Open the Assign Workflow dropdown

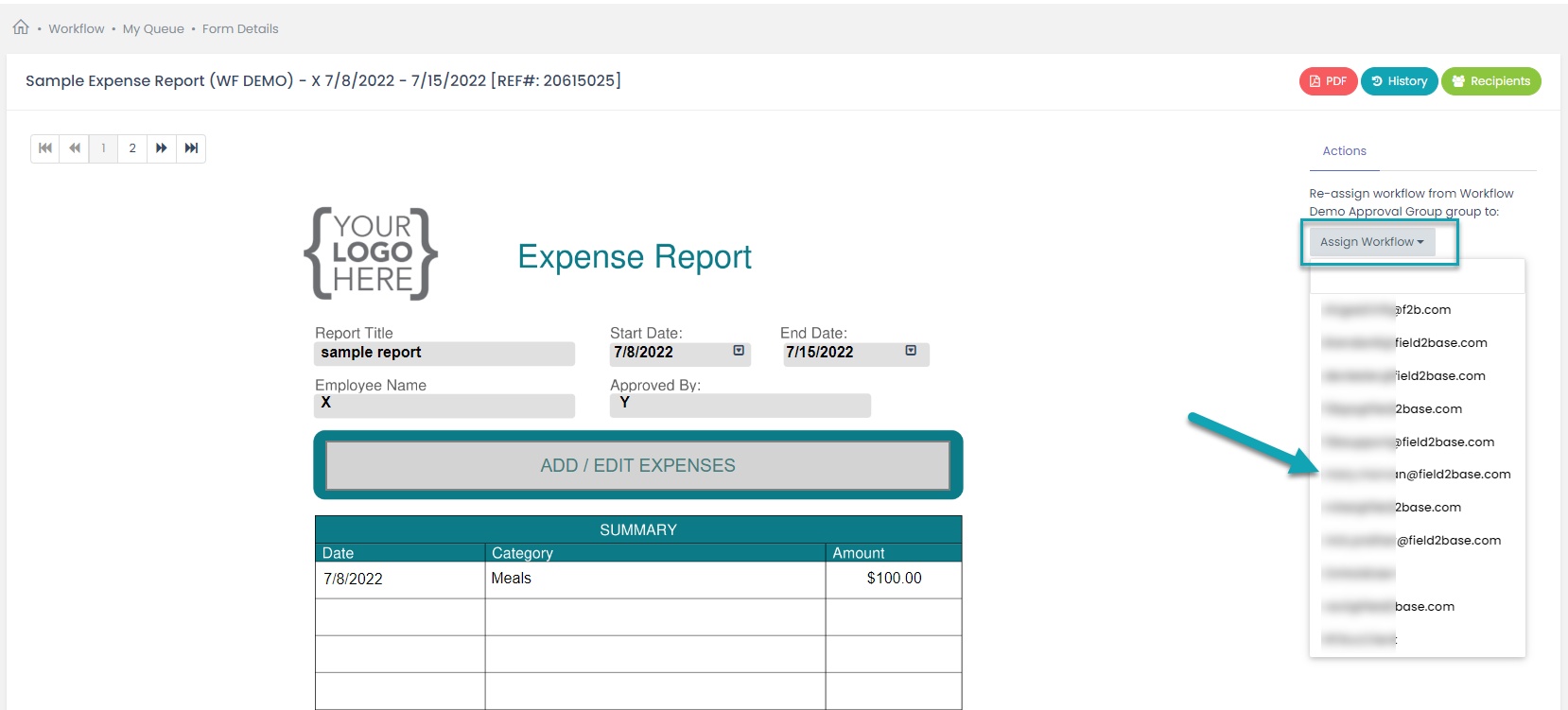[x=1372, y=242]
